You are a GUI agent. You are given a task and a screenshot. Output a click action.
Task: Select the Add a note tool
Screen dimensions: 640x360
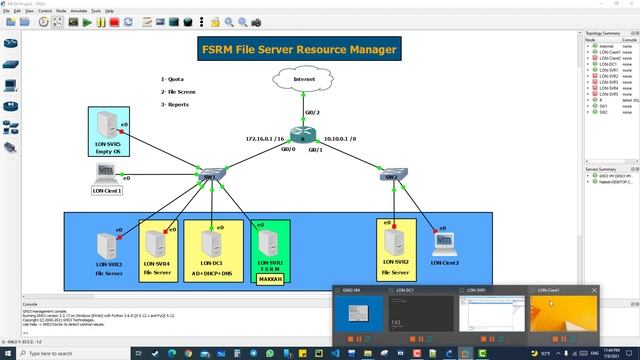pos(147,22)
